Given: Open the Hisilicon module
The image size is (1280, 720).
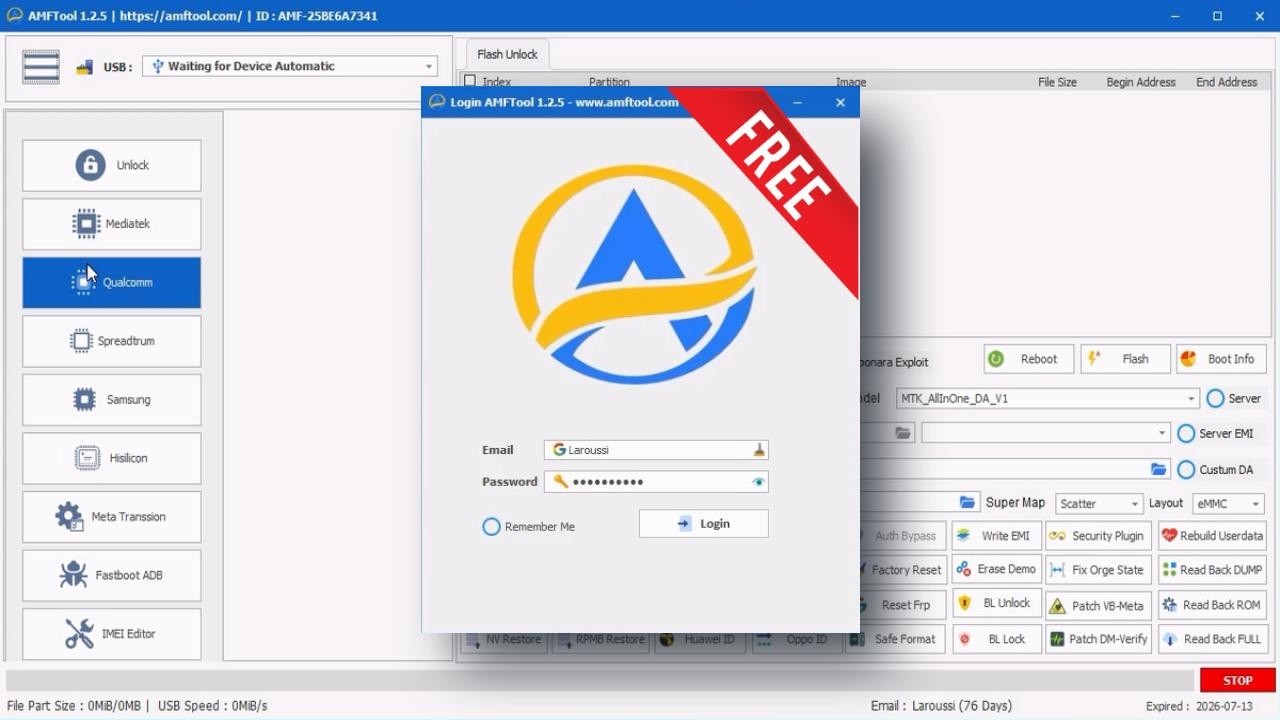Looking at the screenshot, I should pyautogui.click(x=112, y=458).
